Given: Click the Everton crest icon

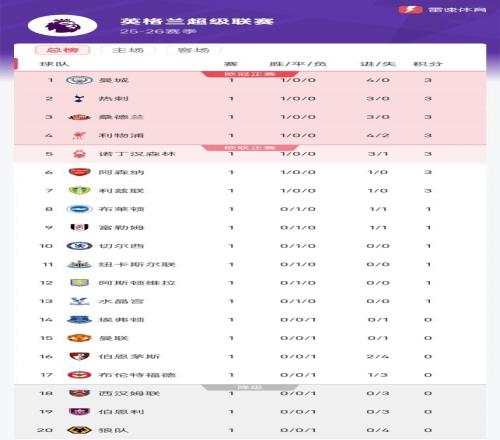Looking at the screenshot, I should [79, 320].
